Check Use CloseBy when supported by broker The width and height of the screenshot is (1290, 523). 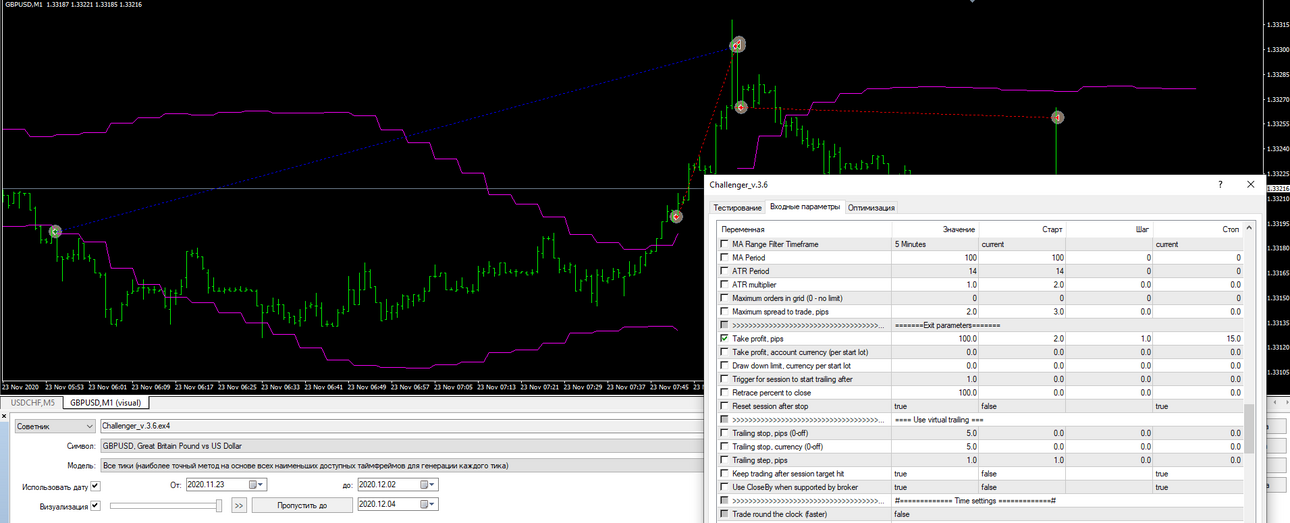click(x=724, y=487)
